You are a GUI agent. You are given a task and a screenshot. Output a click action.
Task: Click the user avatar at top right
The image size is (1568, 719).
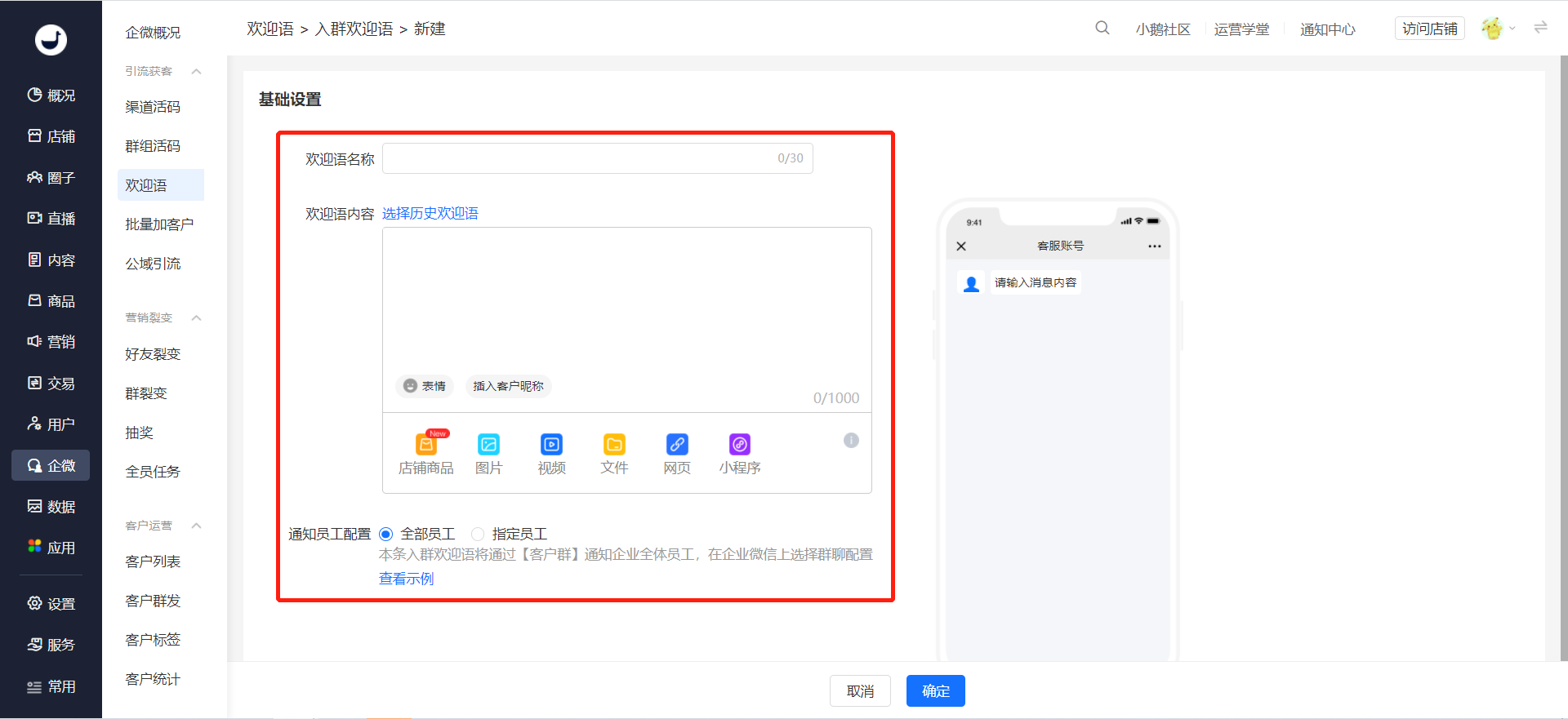pyautogui.click(x=1492, y=29)
